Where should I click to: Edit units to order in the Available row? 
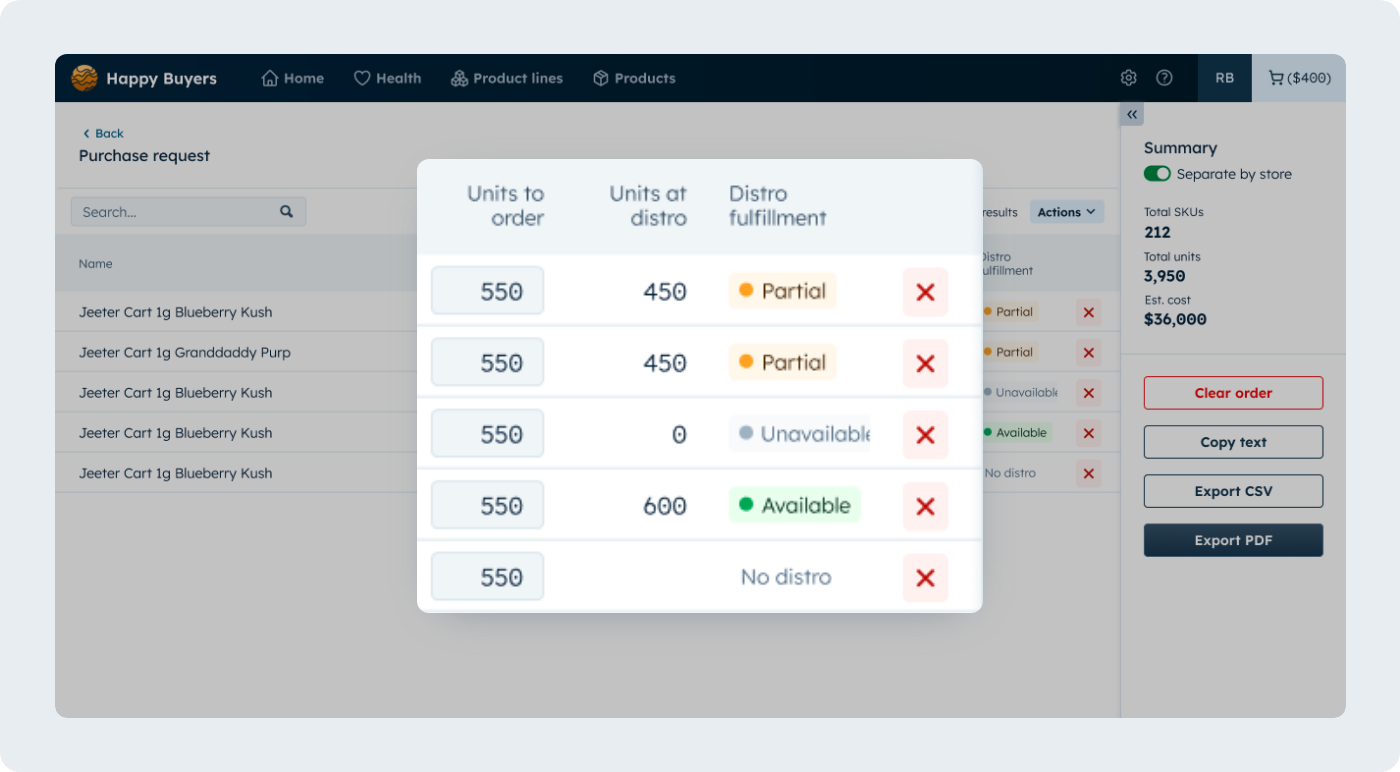tap(487, 505)
